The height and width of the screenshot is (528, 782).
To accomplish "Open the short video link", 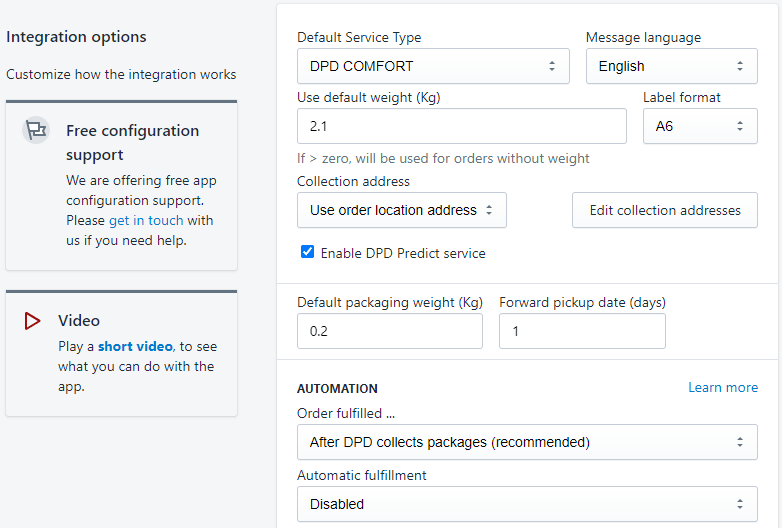I will (135, 346).
